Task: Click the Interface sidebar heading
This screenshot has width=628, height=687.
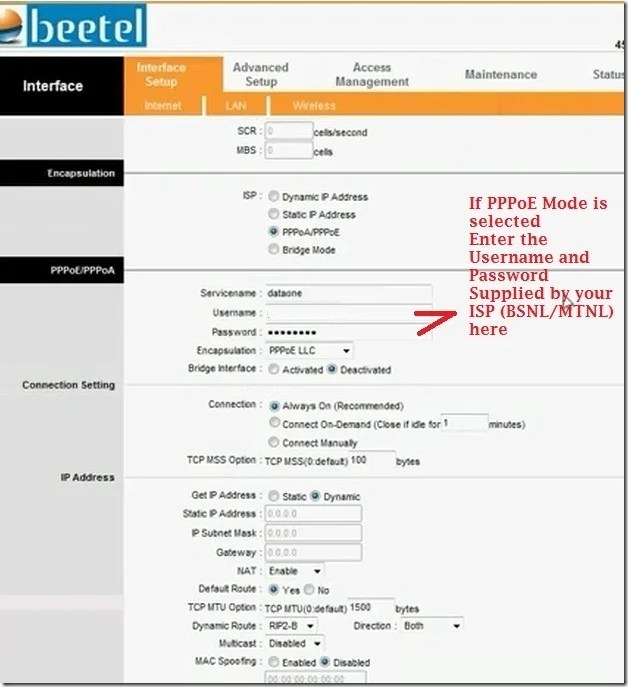Action: point(53,86)
